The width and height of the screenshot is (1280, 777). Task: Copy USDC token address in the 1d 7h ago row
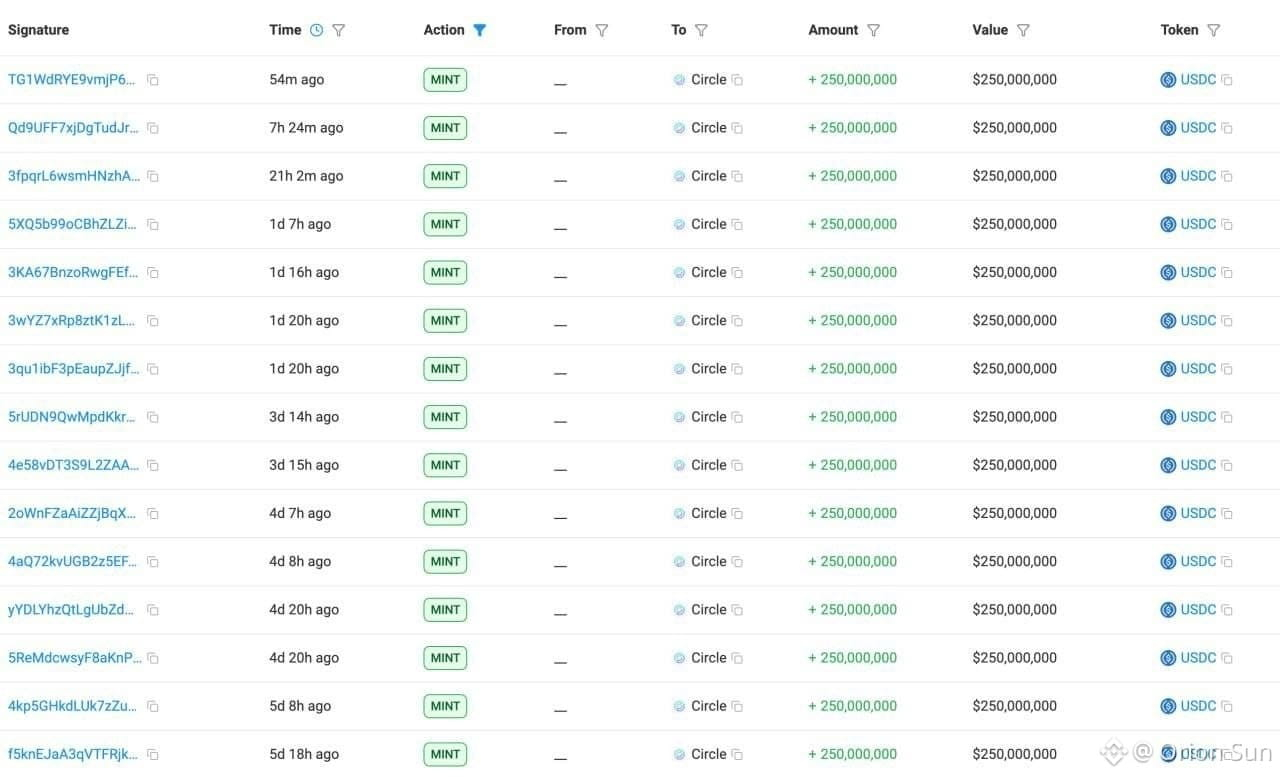tap(1227, 225)
